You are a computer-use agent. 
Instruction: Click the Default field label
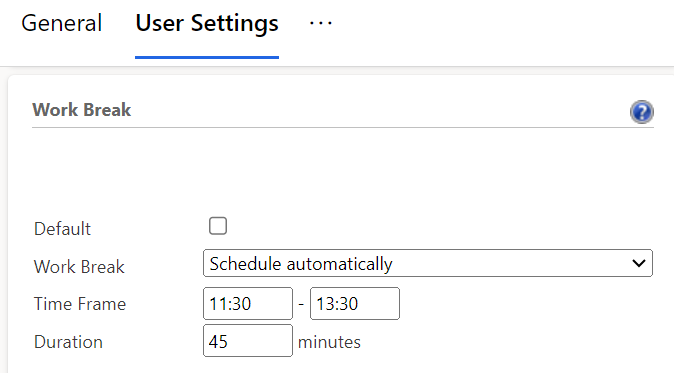(62, 229)
